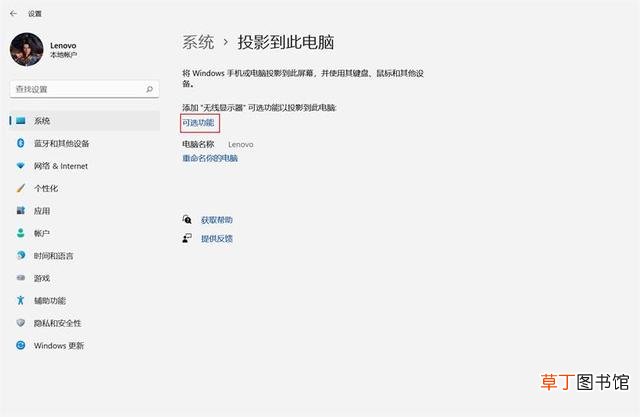Click the 投影到此电脑 page title
Viewport: 640px width, 417px height.
[x=286, y=42]
